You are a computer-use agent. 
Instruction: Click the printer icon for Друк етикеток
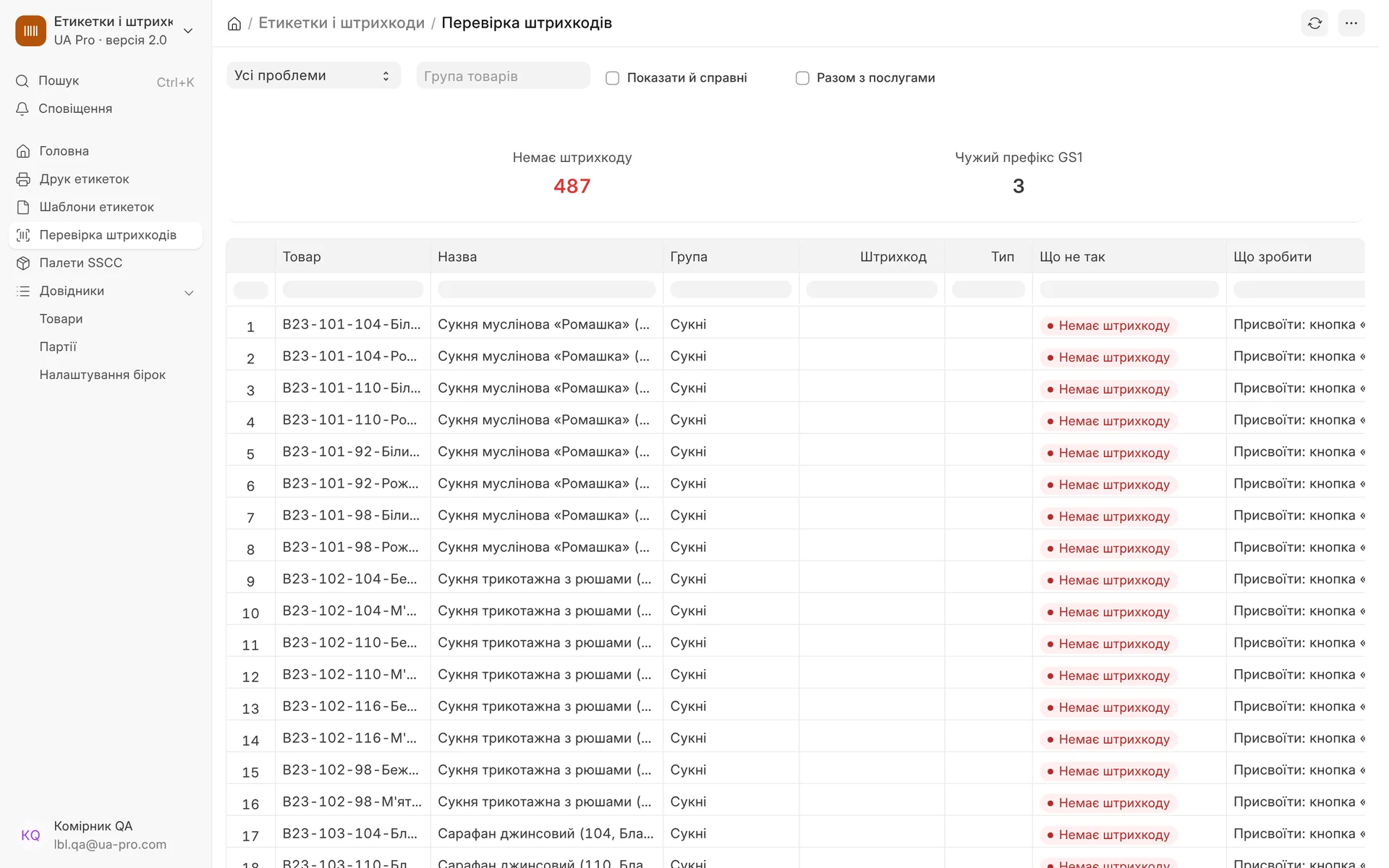pyautogui.click(x=23, y=179)
